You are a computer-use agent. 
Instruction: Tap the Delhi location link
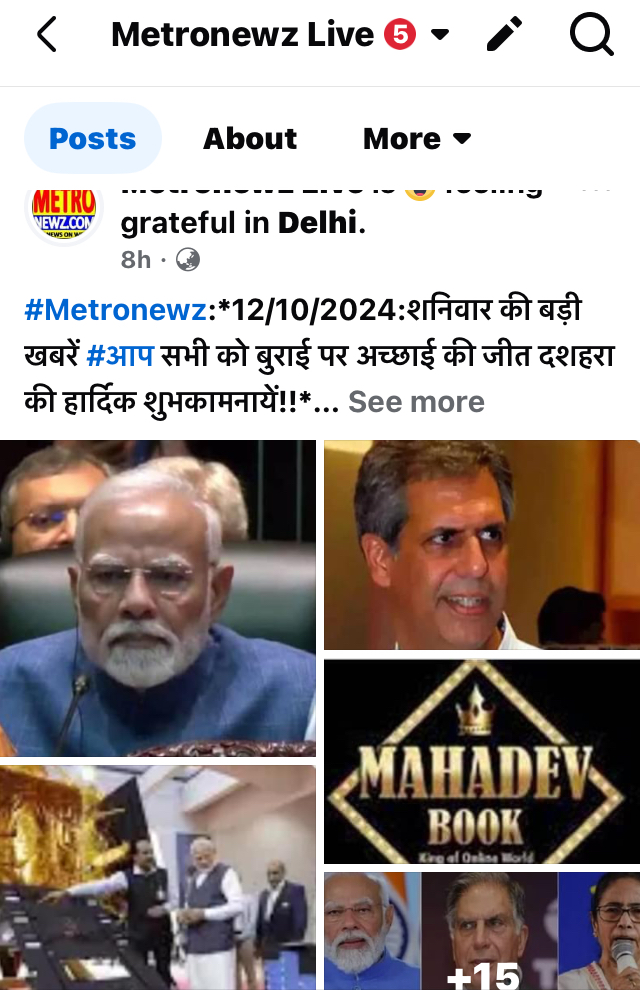click(x=317, y=222)
